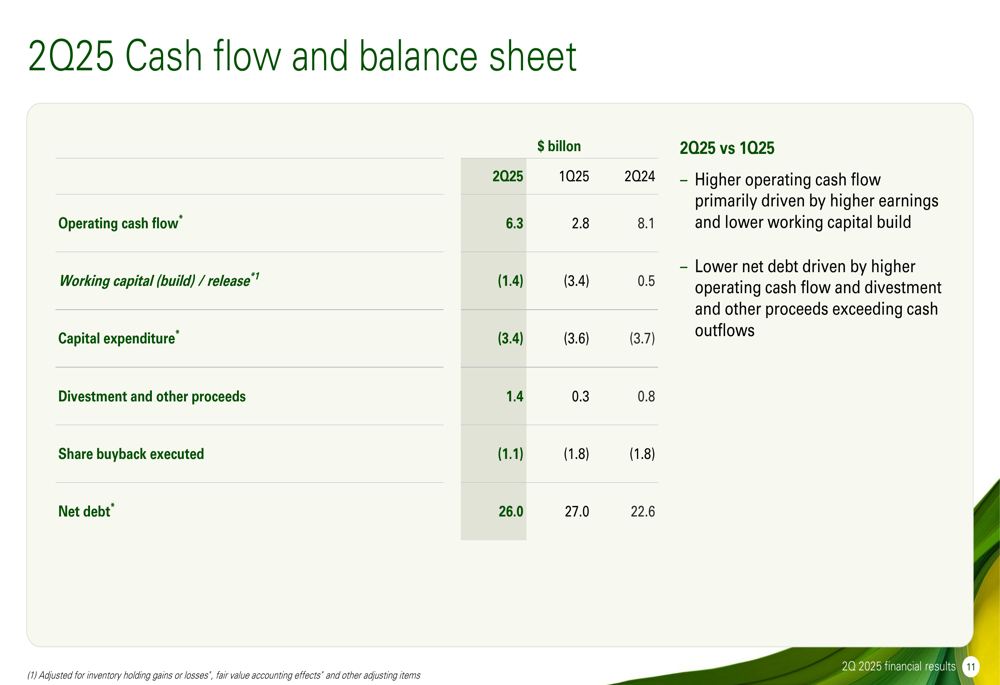
Task: Click Working capital 1Q25 value (3.4)
Action: click(576, 281)
